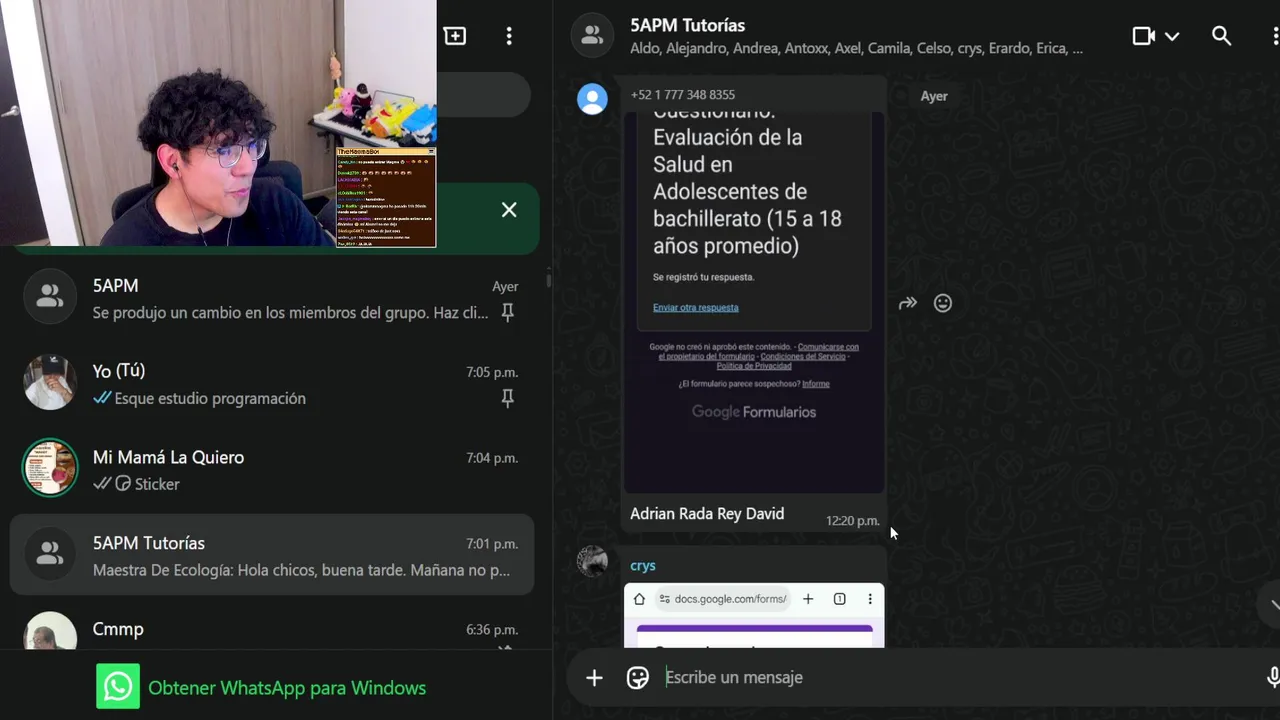Click the Yo (Tú) profile picture

[50, 382]
